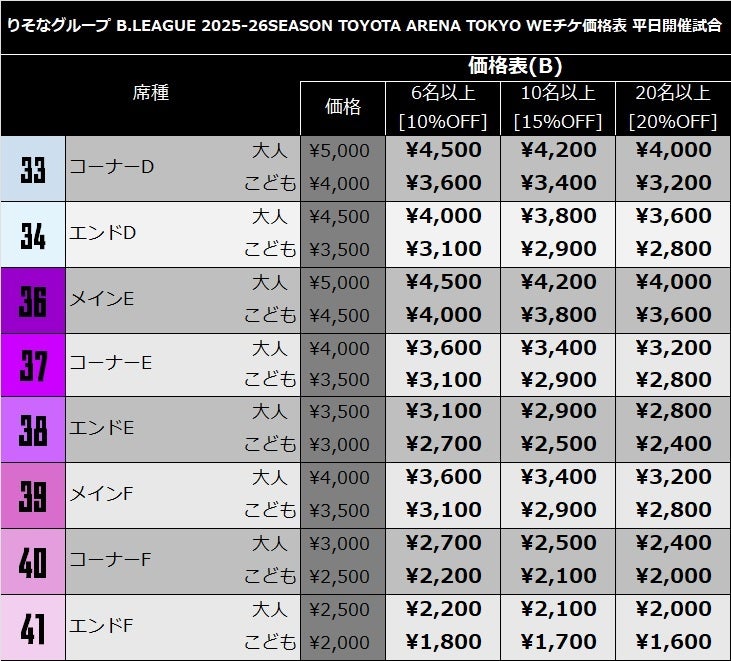This screenshot has width=731, height=661.
Task: Select the 6名以上 [10%OFF] column header
Action: point(442,107)
